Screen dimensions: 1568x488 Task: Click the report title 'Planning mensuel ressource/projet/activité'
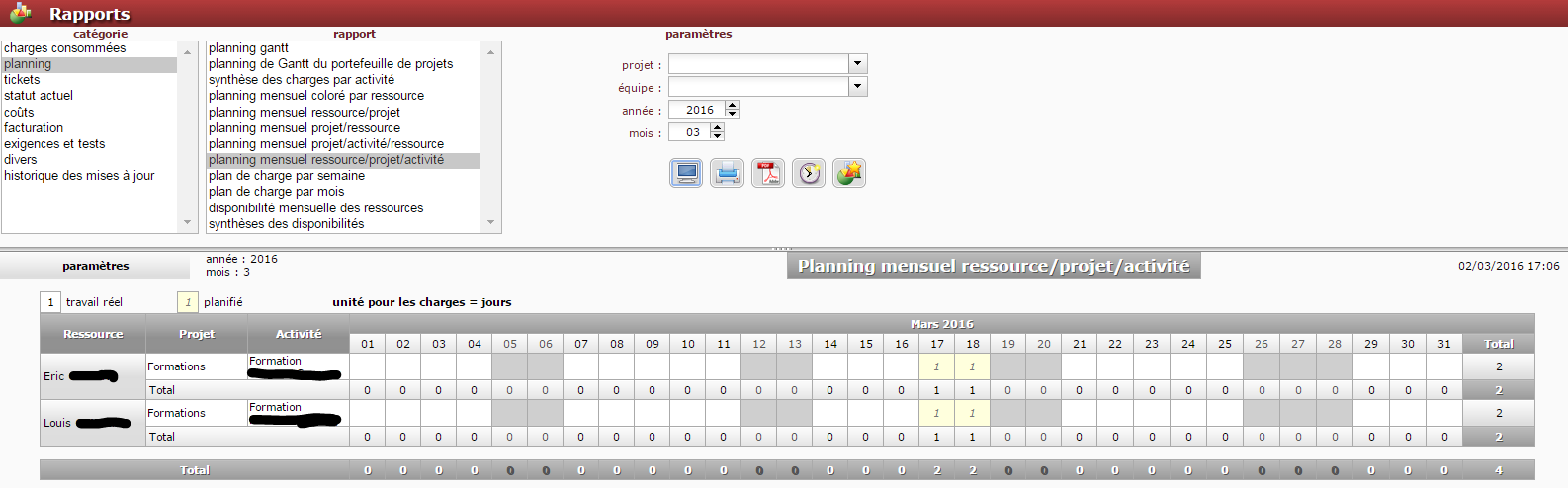tap(994, 266)
